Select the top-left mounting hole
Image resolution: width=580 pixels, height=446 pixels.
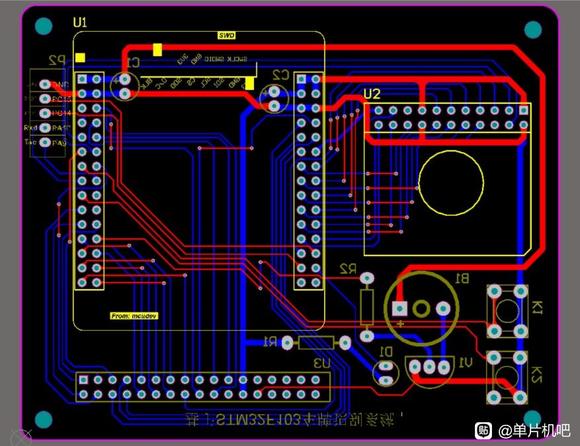pos(44,26)
